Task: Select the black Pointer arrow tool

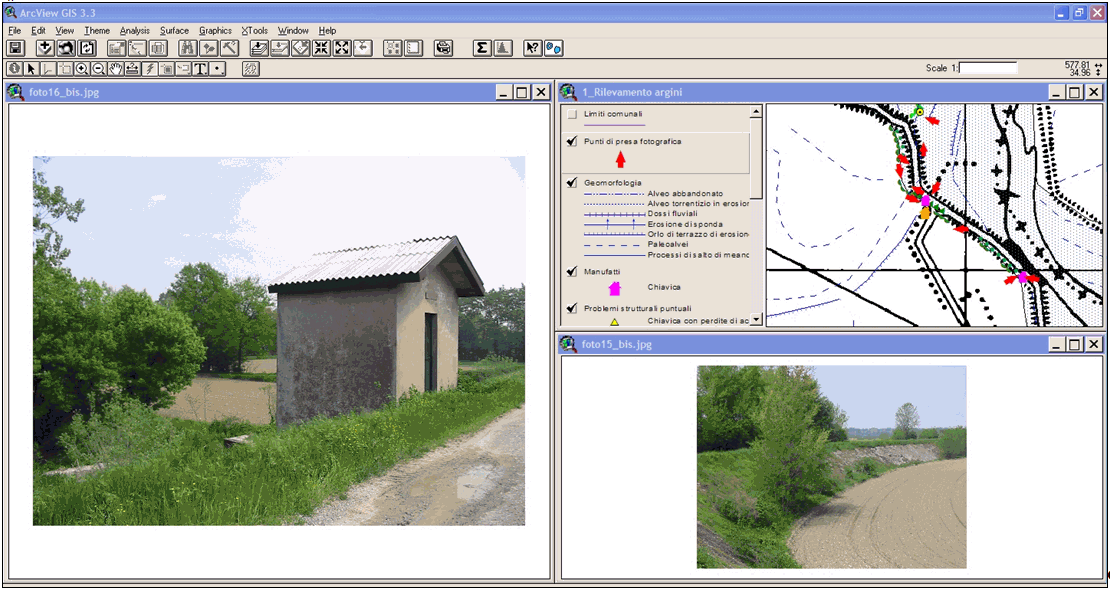Action: click(31, 69)
